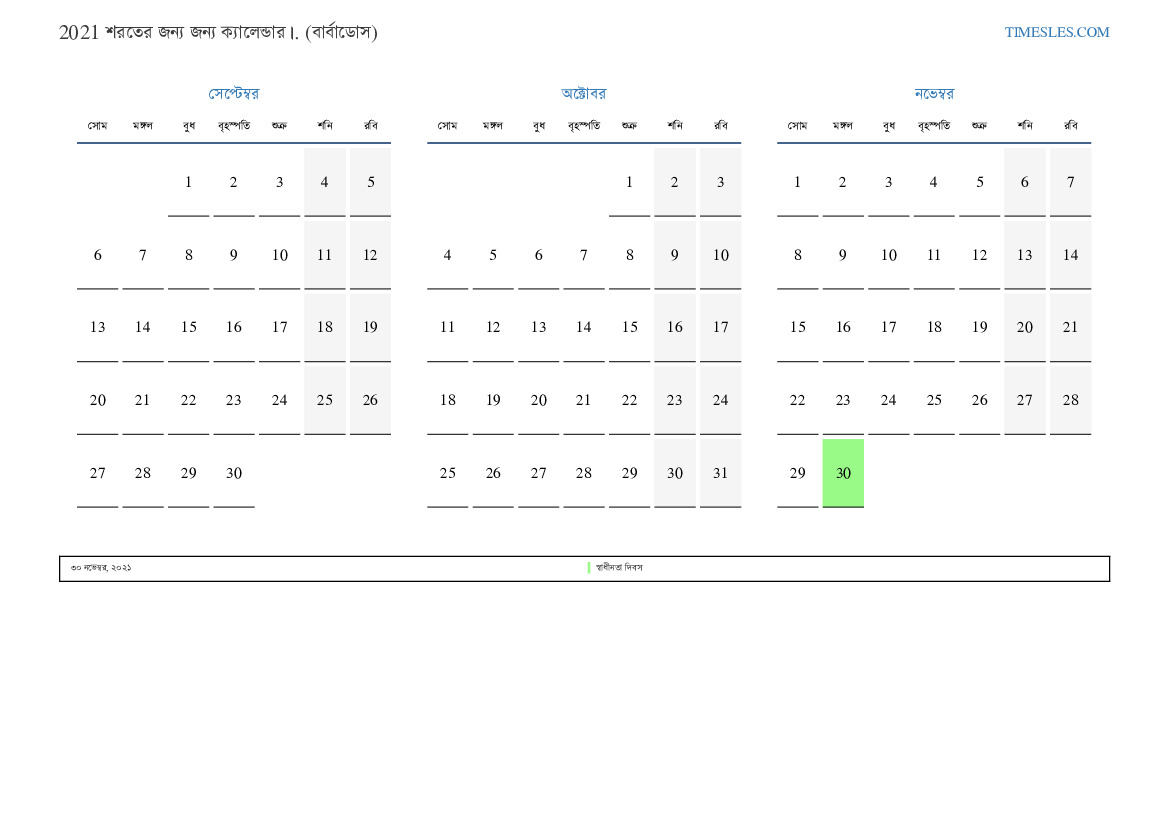Select September 1 in the calendar
Screen dimensions: 1169x827
point(188,182)
